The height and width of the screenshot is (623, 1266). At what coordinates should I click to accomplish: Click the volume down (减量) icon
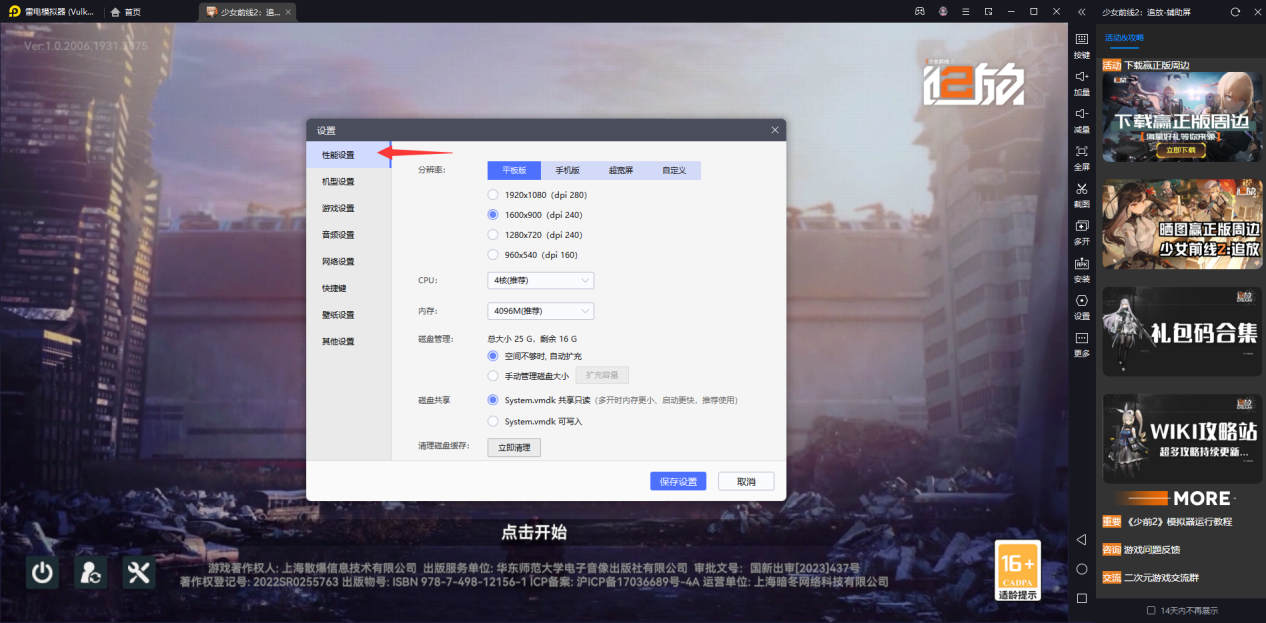(1081, 113)
